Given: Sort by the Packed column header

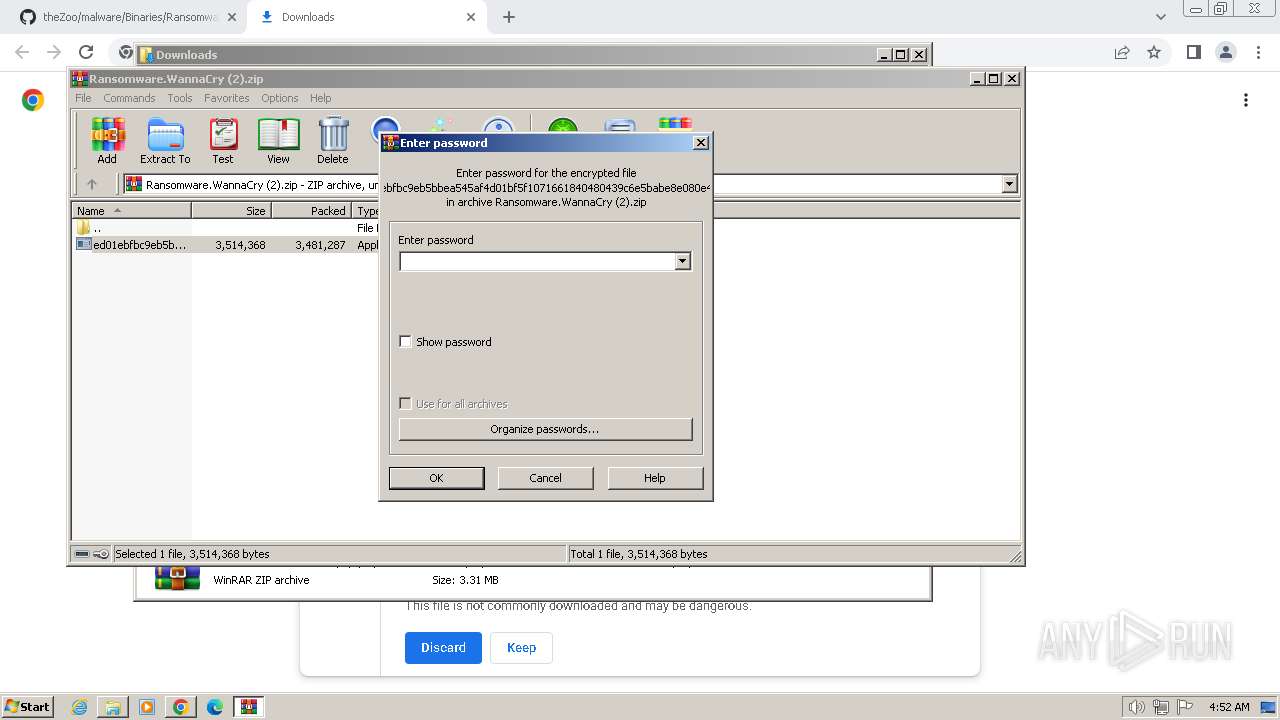Looking at the screenshot, I should point(311,210).
